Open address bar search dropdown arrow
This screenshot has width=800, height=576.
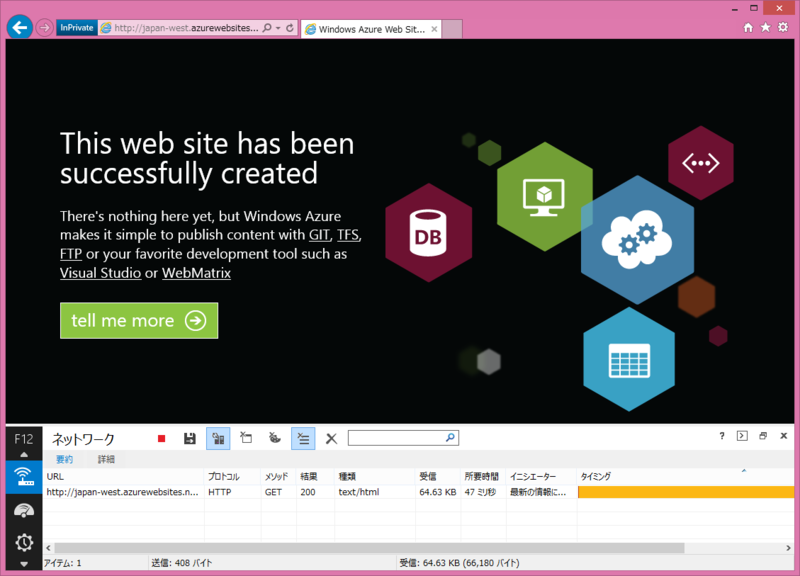278,28
